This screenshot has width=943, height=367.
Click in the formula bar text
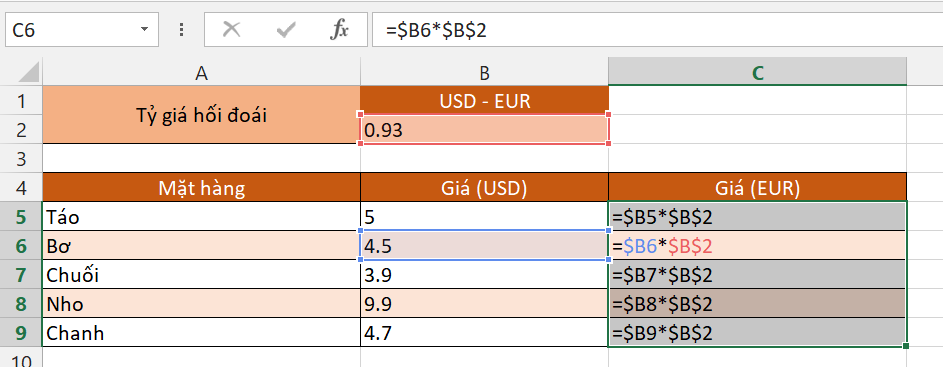click(656, 29)
